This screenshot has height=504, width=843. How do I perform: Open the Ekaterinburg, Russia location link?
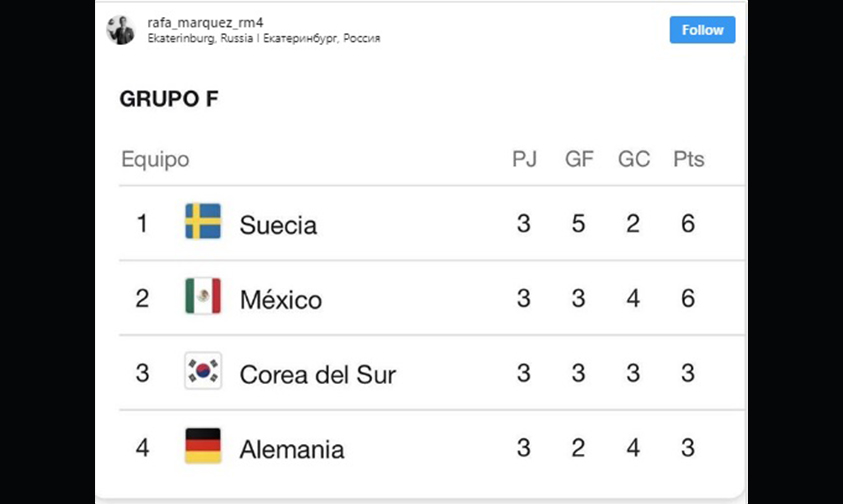tap(264, 39)
